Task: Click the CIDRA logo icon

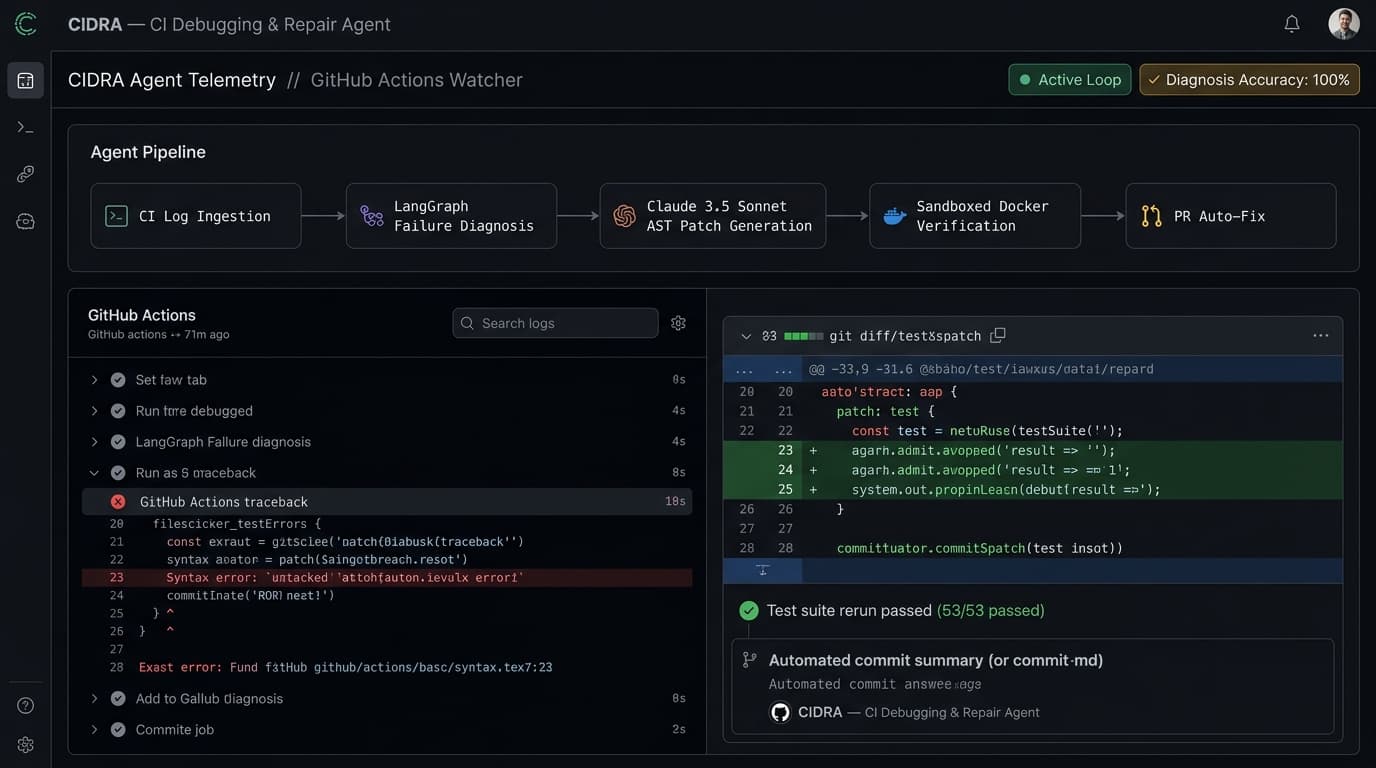Action: 26,24
